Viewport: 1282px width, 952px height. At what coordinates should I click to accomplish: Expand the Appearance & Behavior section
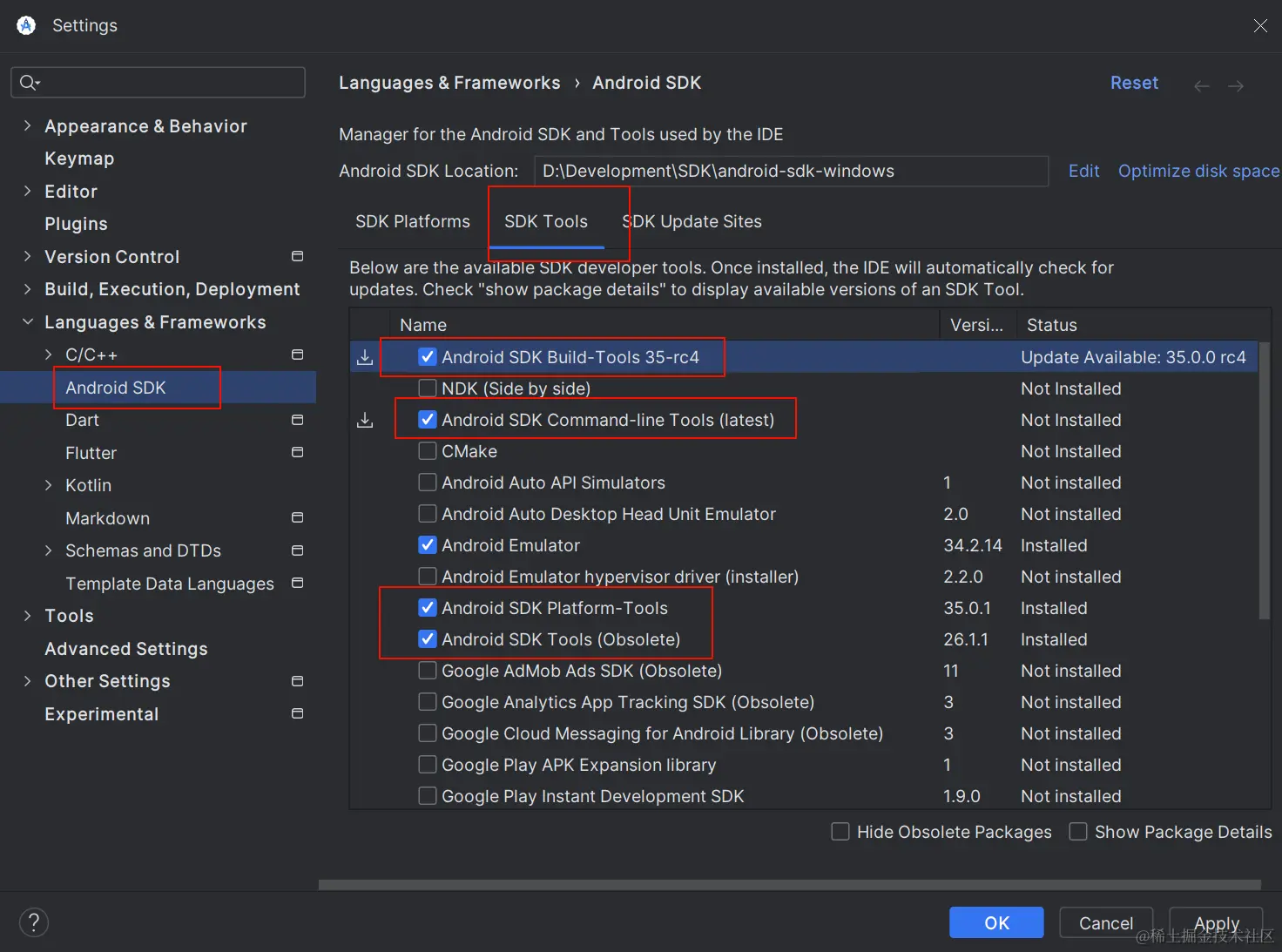(27, 125)
